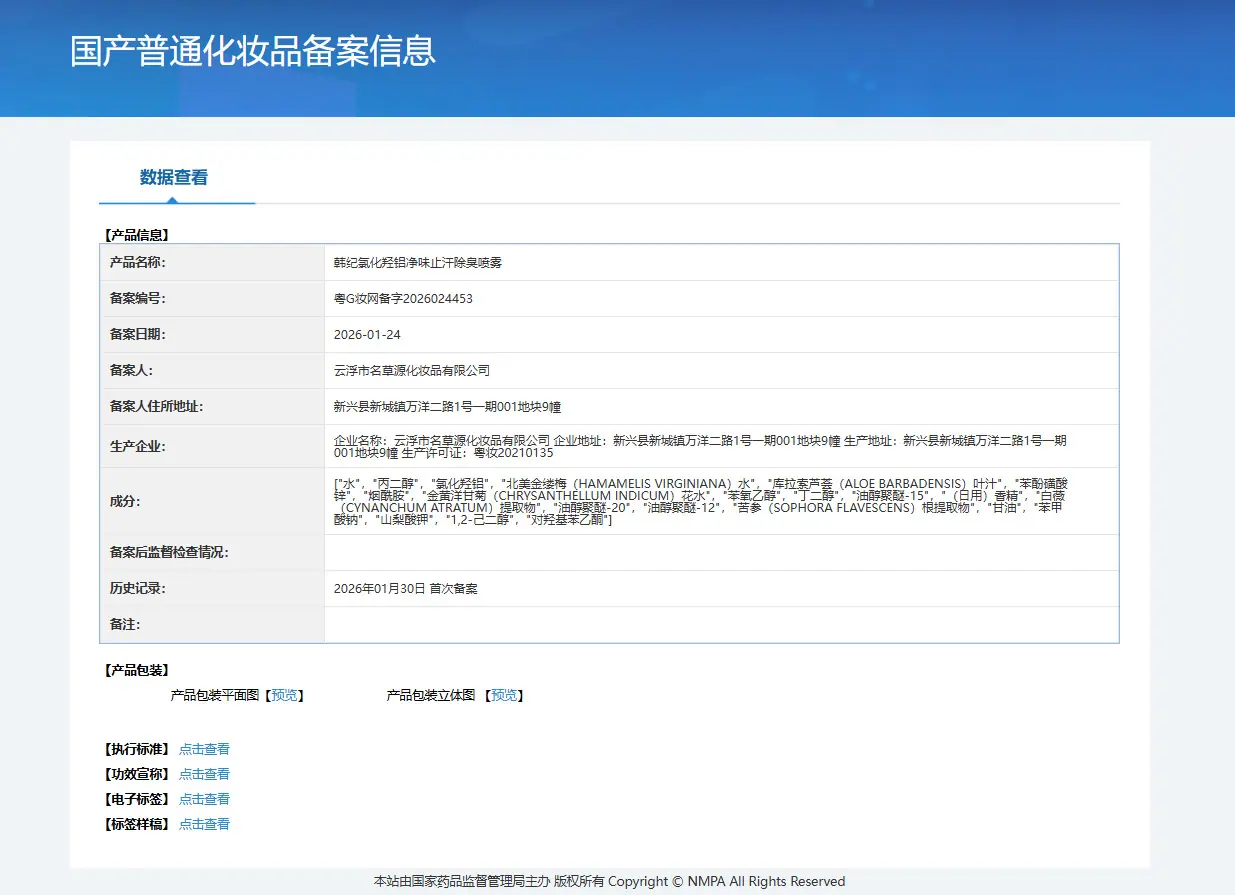Click the 备案后监督检查情况 row label
The image size is (1235, 895).
[169, 553]
